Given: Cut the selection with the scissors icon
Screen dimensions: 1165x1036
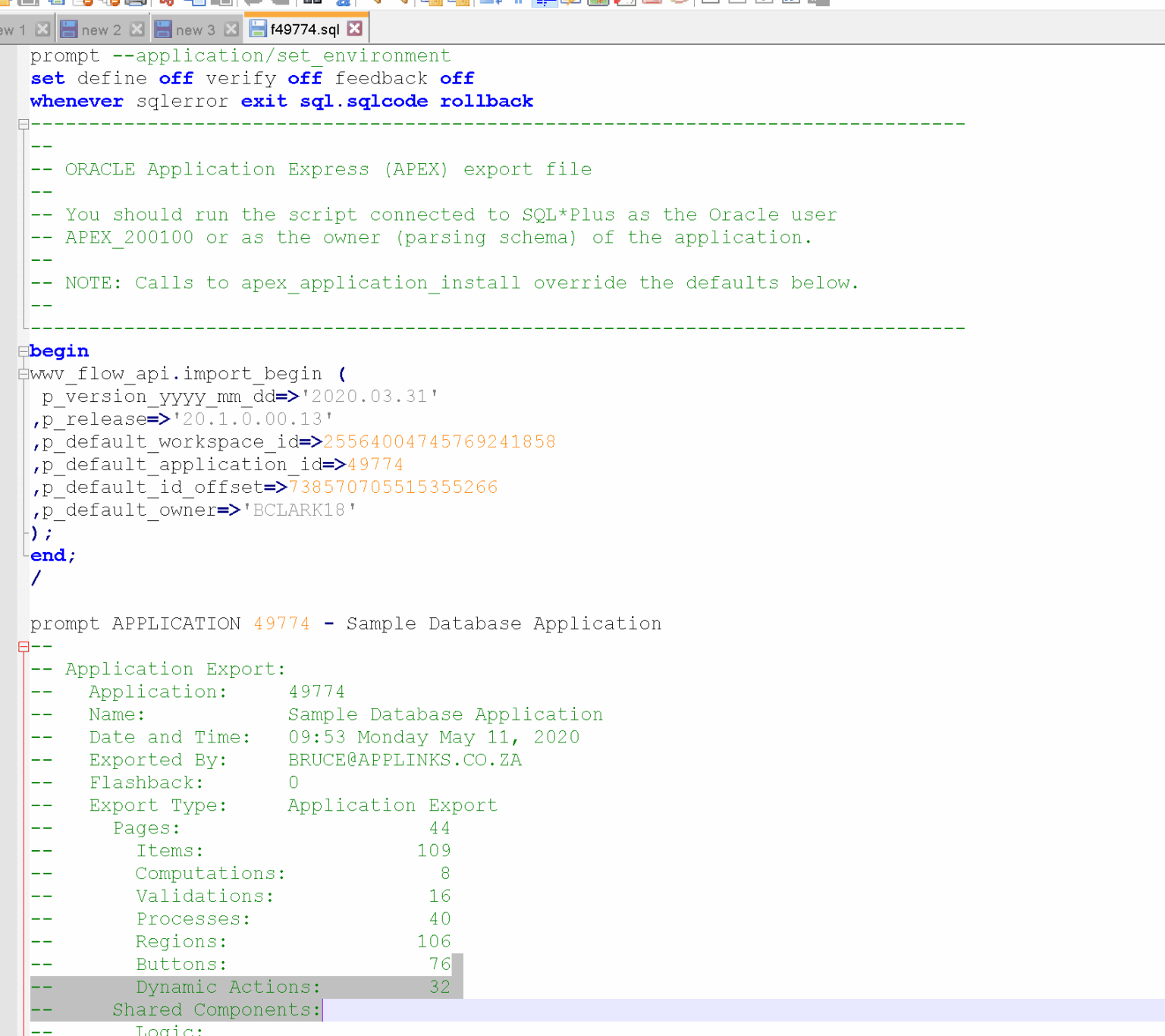Looking at the screenshot, I should pyautogui.click(x=166, y=5).
